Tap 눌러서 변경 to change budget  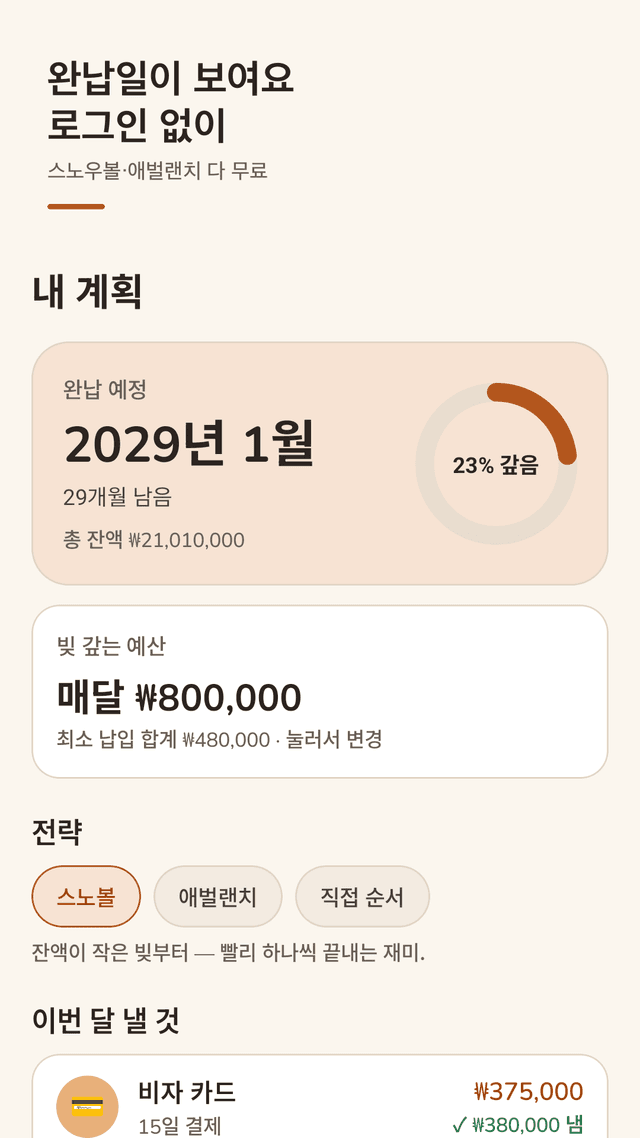[x=334, y=740]
